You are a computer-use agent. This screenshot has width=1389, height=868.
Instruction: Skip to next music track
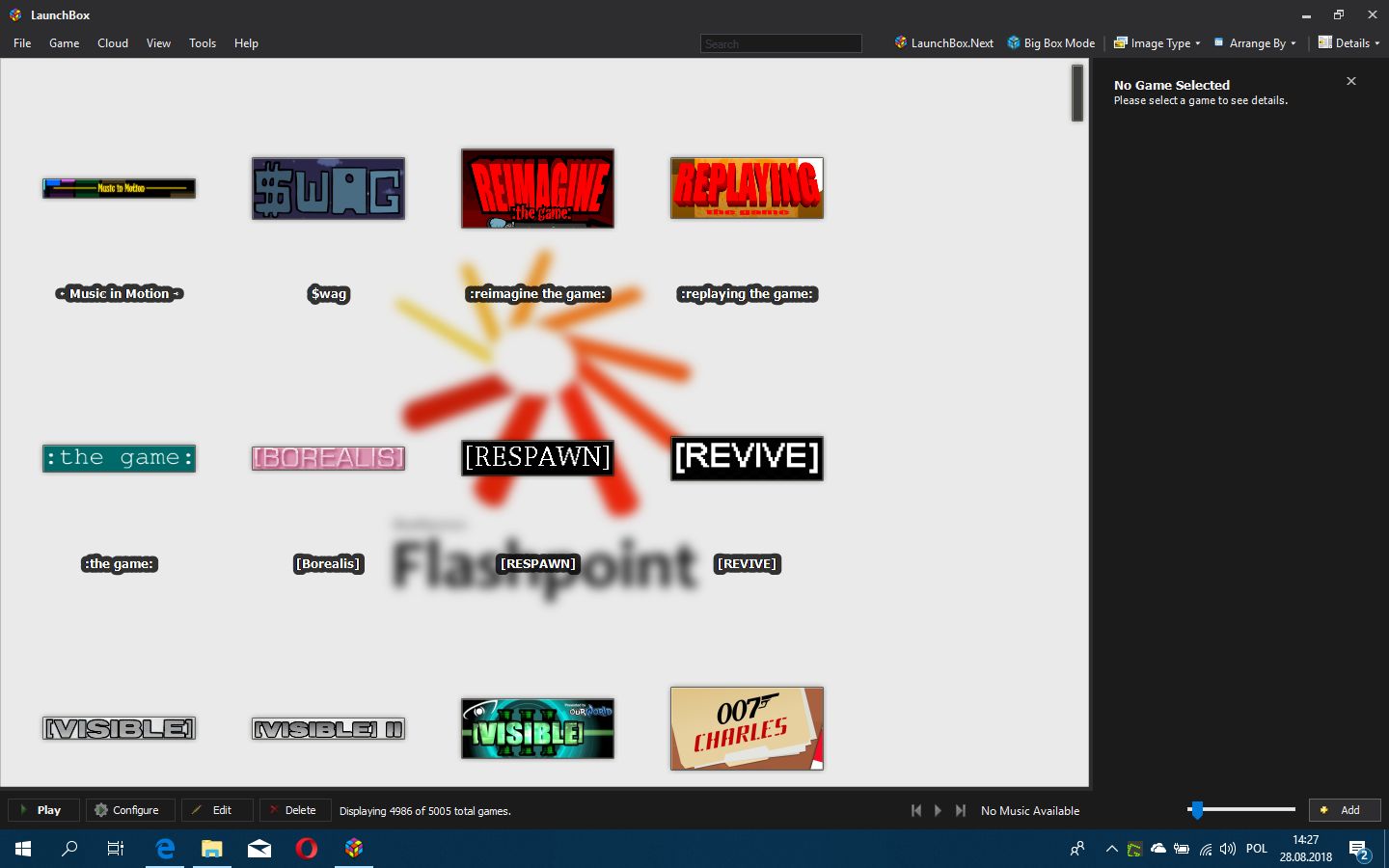[960, 811]
